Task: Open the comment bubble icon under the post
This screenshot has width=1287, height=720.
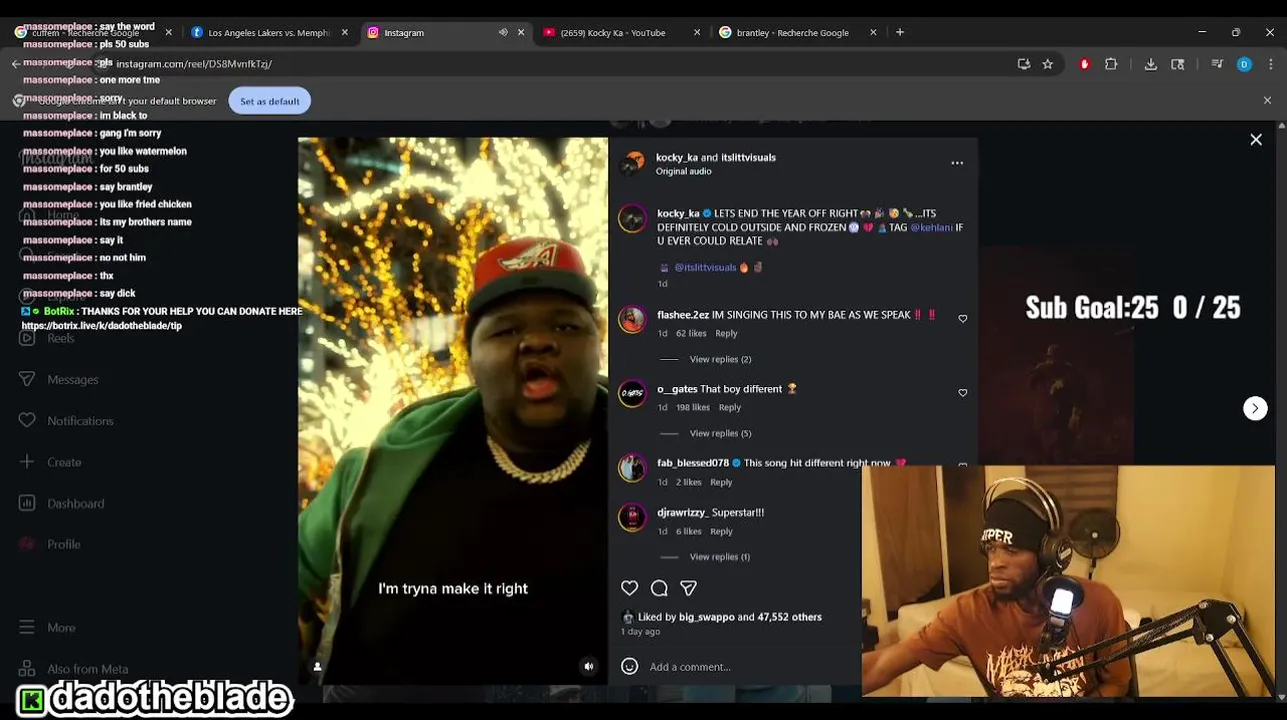Action: pyautogui.click(x=659, y=588)
